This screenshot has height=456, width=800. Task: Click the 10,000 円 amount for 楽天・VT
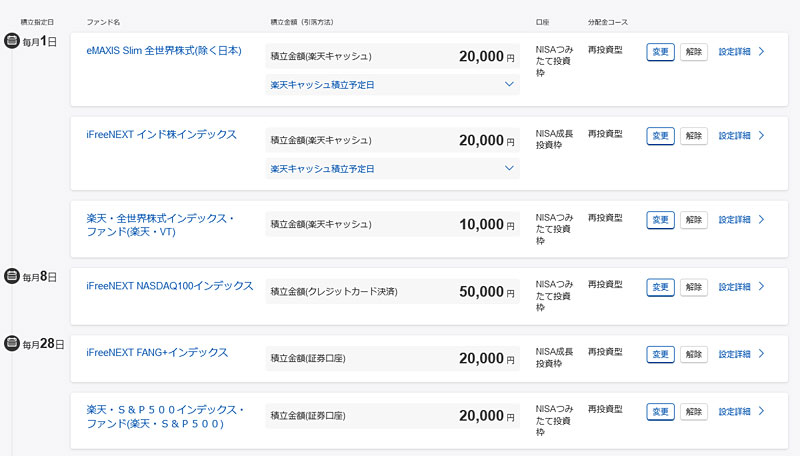click(487, 224)
